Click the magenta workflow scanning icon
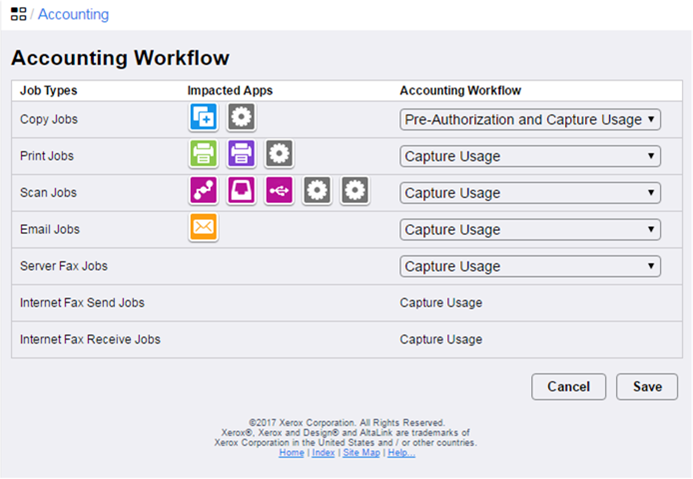This screenshot has height=479, width=693. pyautogui.click(x=204, y=191)
